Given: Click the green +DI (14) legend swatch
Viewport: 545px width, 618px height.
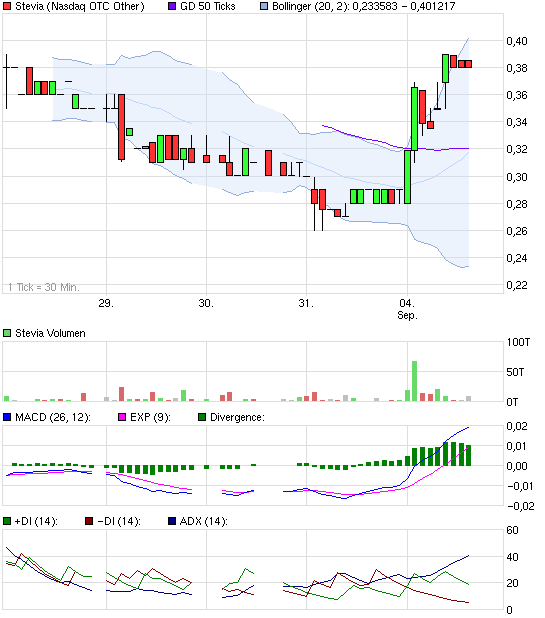Looking at the screenshot, I should coord(7,521).
